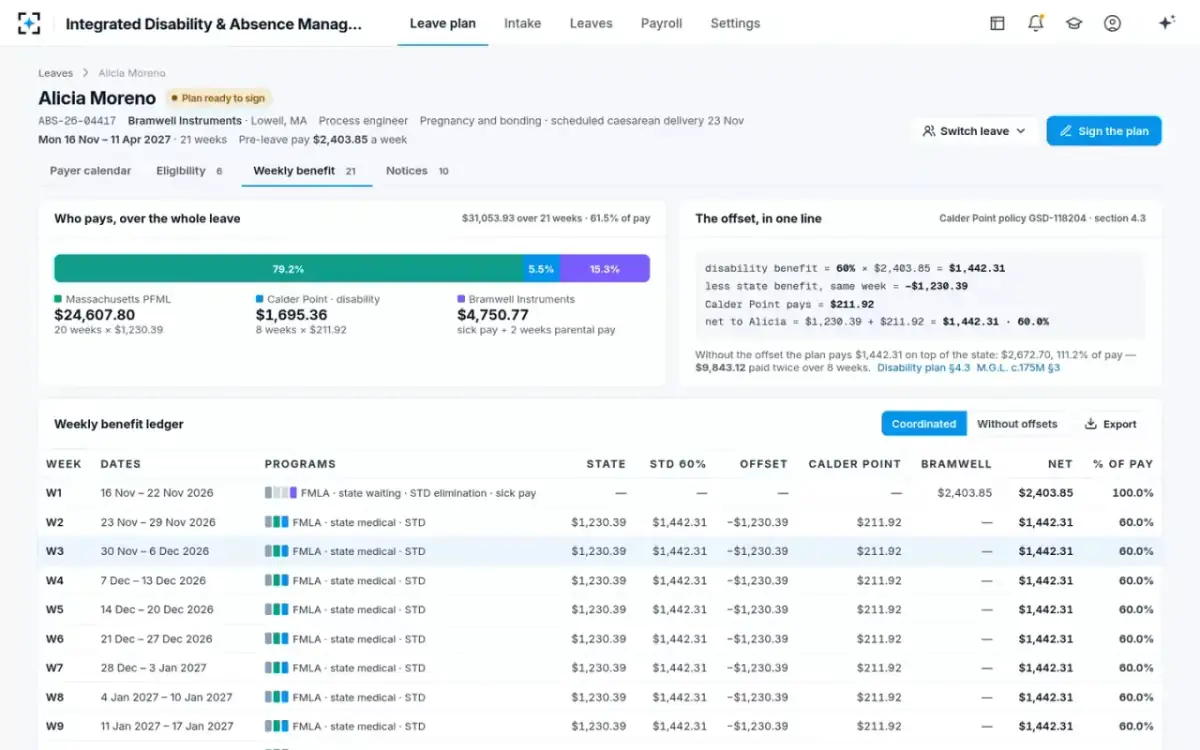Click the $2,403.85 Bramwell cell in row W1
Viewport: 1200px width, 750px height.
(965, 493)
